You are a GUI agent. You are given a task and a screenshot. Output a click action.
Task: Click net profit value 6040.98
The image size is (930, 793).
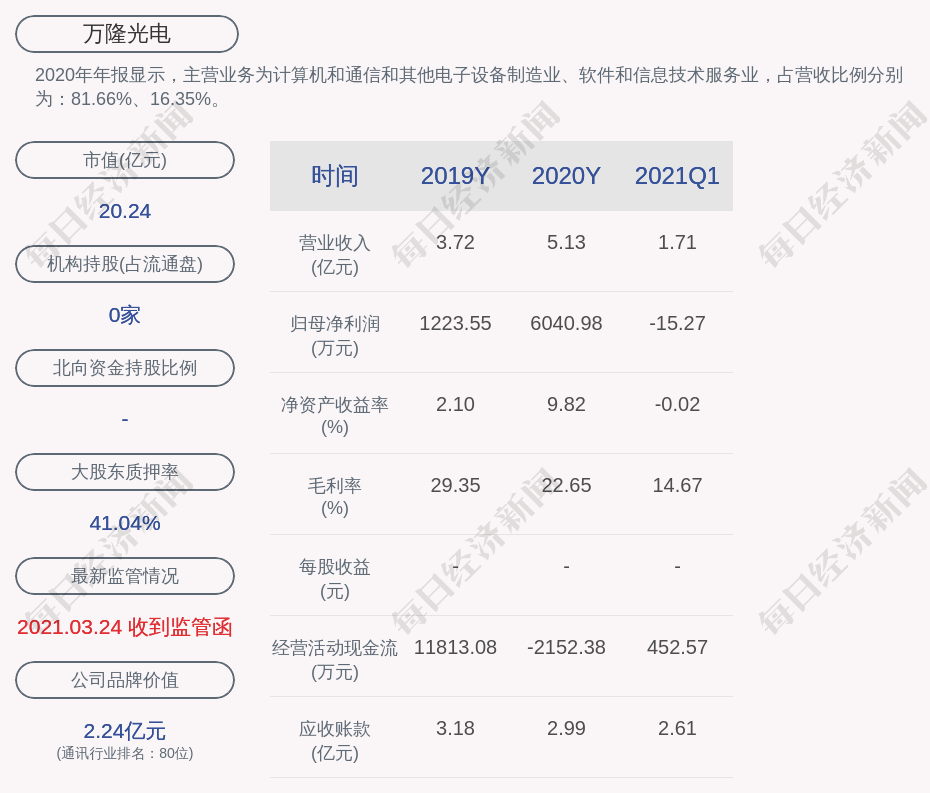pyautogui.click(x=566, y=323)
